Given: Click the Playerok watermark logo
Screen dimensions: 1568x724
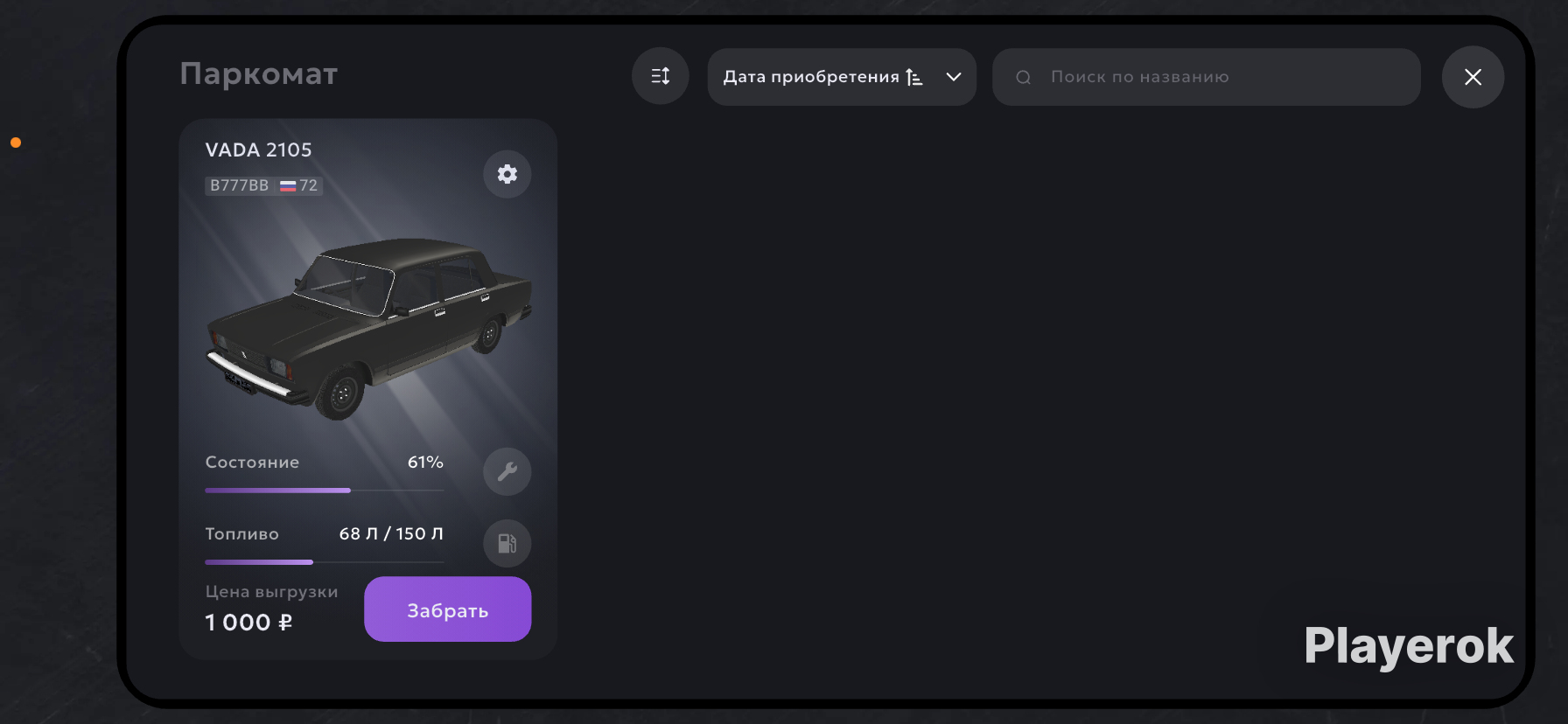Looking at the screenshot, I should [x=1409, y=646].
